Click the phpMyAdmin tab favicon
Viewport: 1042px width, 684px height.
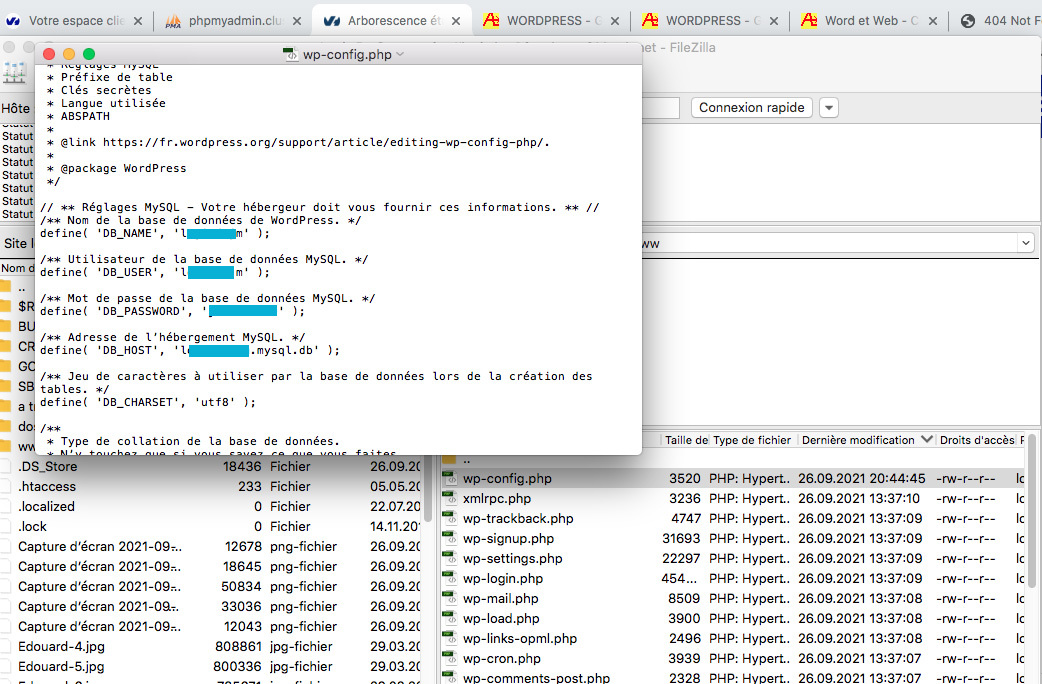173,21
